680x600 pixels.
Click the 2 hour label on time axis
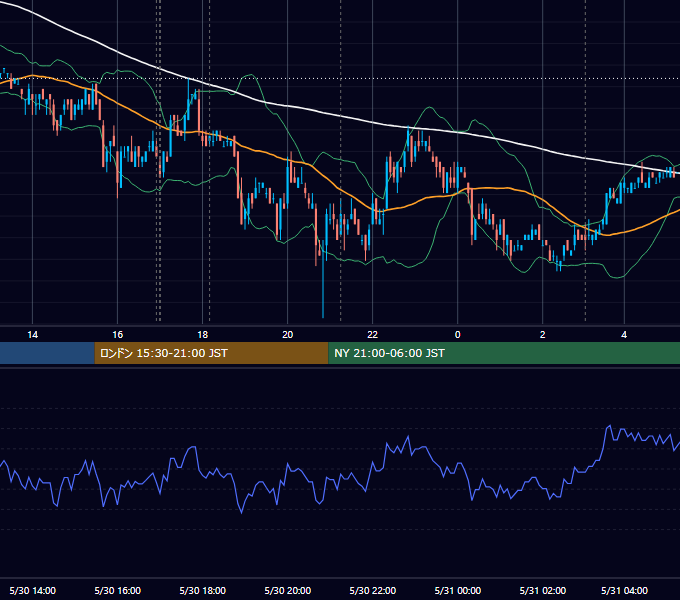543,335
